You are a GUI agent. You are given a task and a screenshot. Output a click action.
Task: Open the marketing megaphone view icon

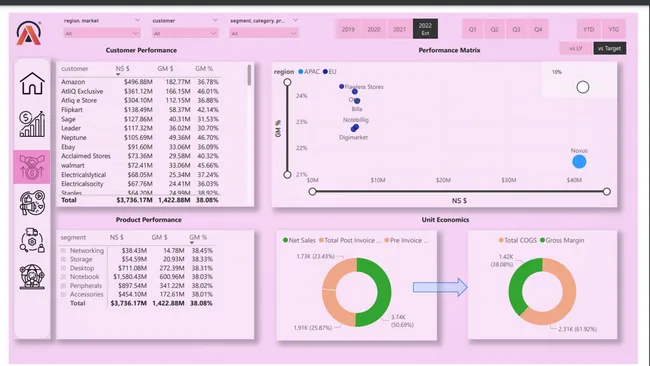click(x=32, y=203)
